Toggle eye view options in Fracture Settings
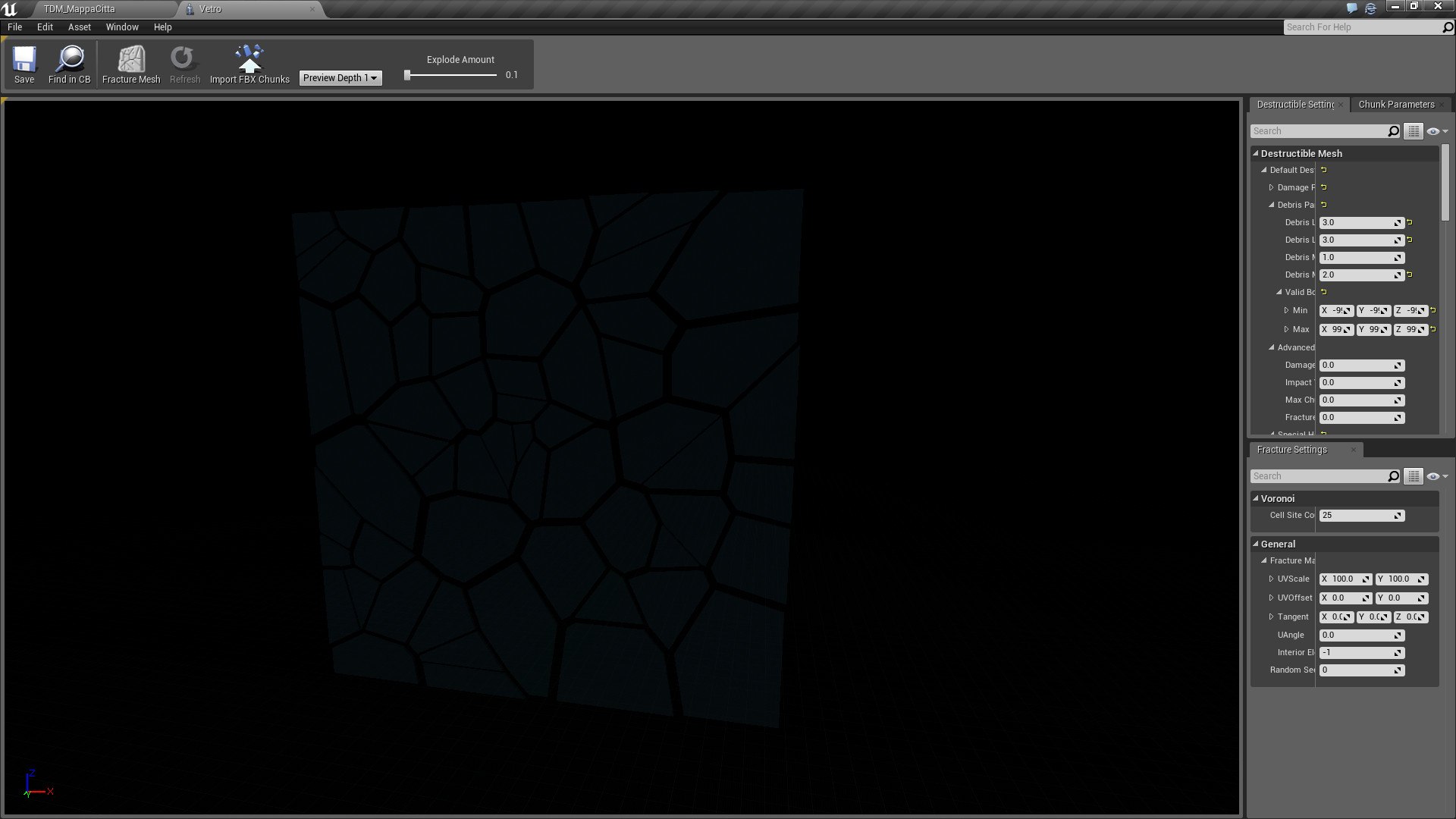The width and height of the screenshot is (1456, 819). 1437,476
